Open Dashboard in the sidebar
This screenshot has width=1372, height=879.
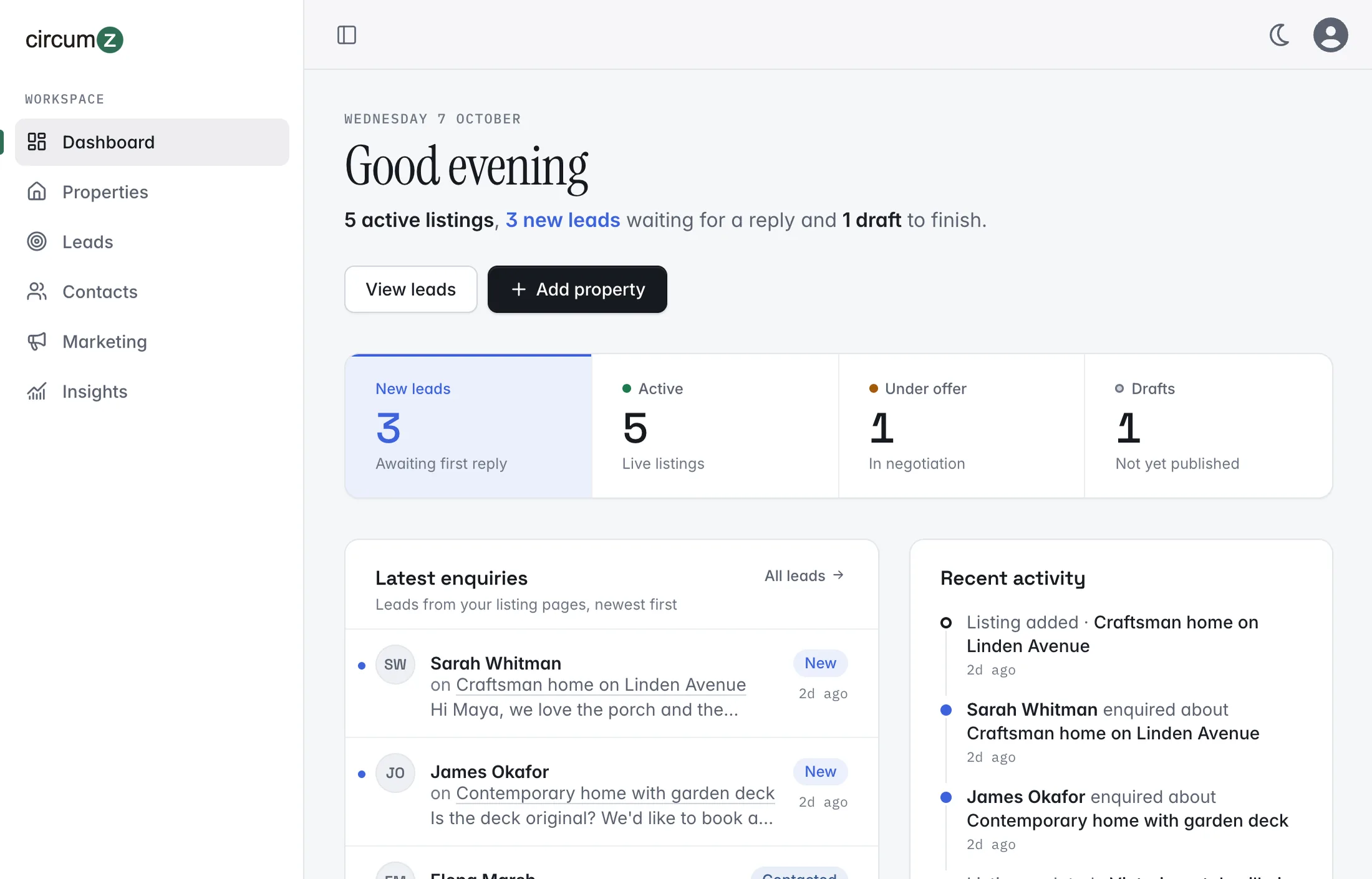coord(152,142)
